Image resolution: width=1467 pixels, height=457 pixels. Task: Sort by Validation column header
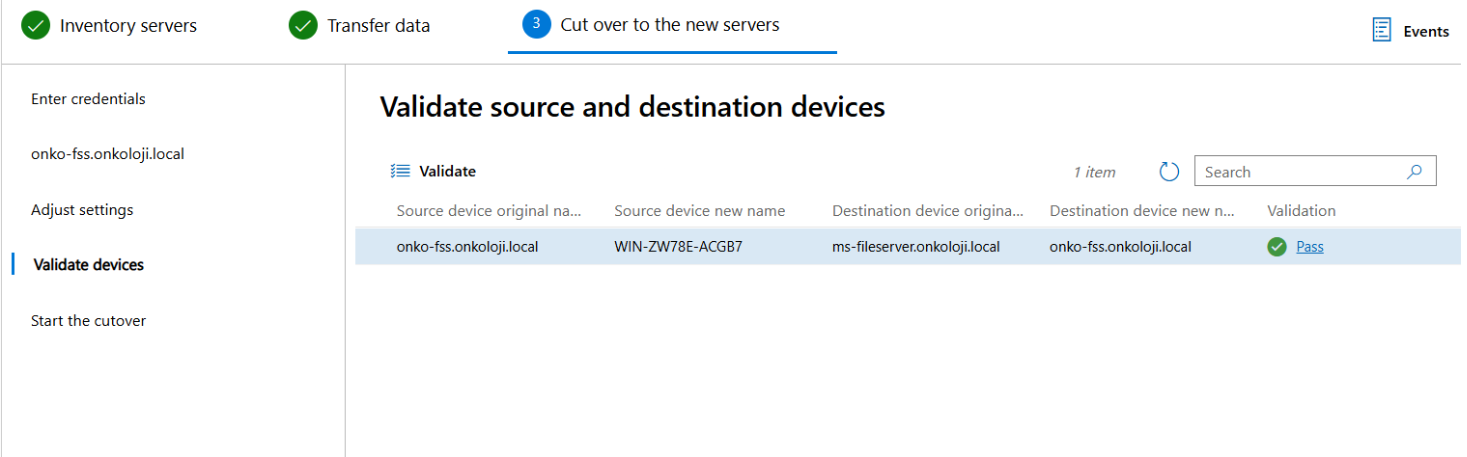click(x=1301, y=211)
